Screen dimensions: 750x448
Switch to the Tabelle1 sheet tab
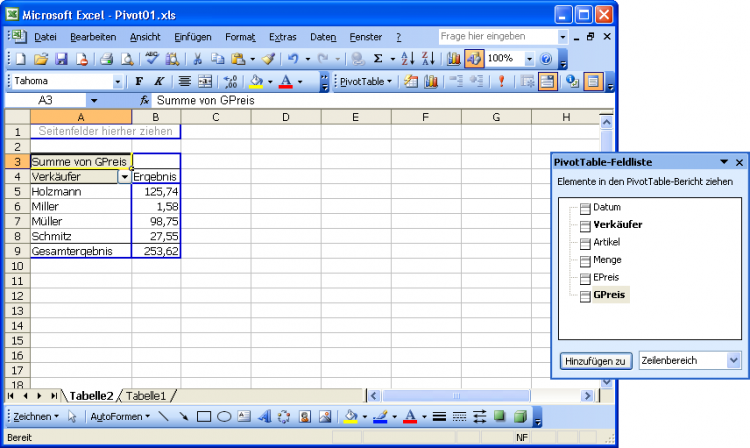point(146,395)
